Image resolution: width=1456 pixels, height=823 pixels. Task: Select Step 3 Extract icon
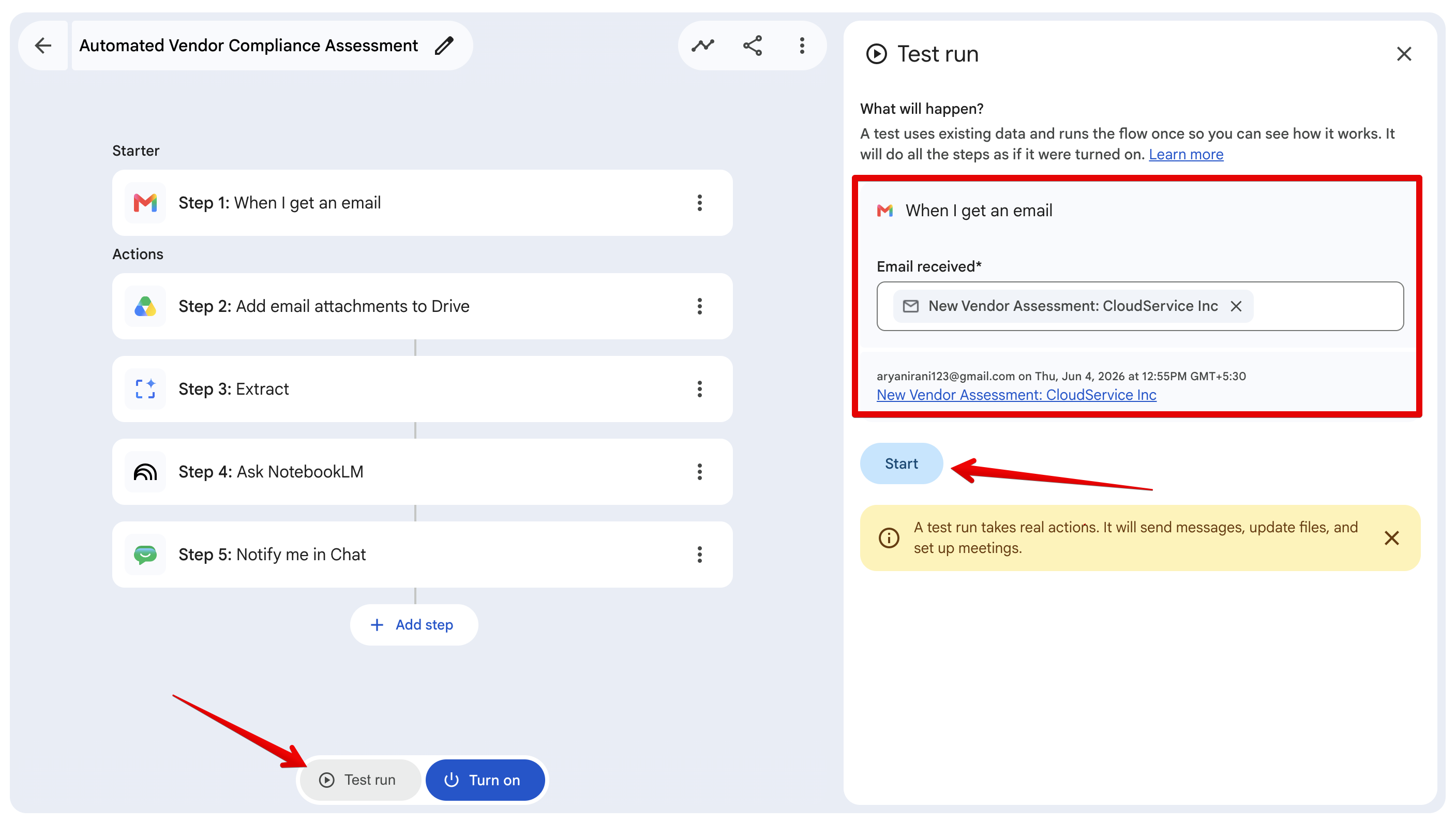(x=145, y=389)
